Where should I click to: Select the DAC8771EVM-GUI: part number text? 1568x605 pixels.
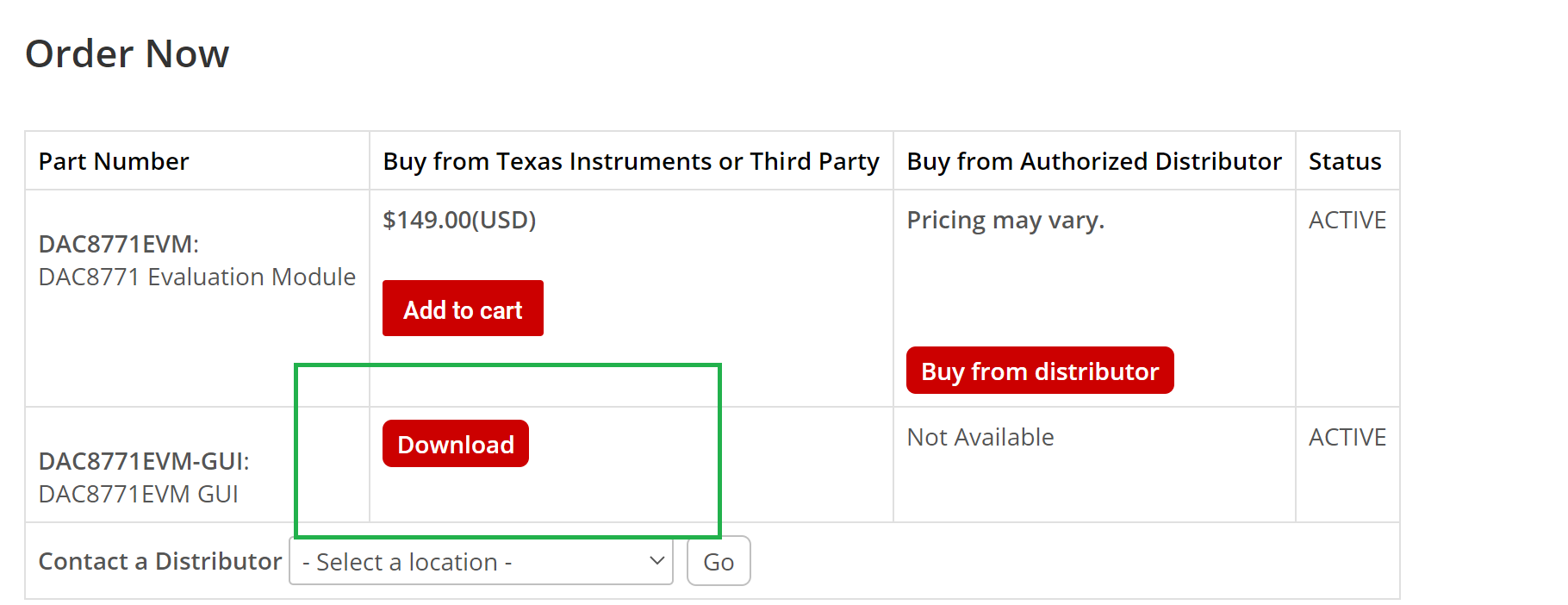pos(144,461)
